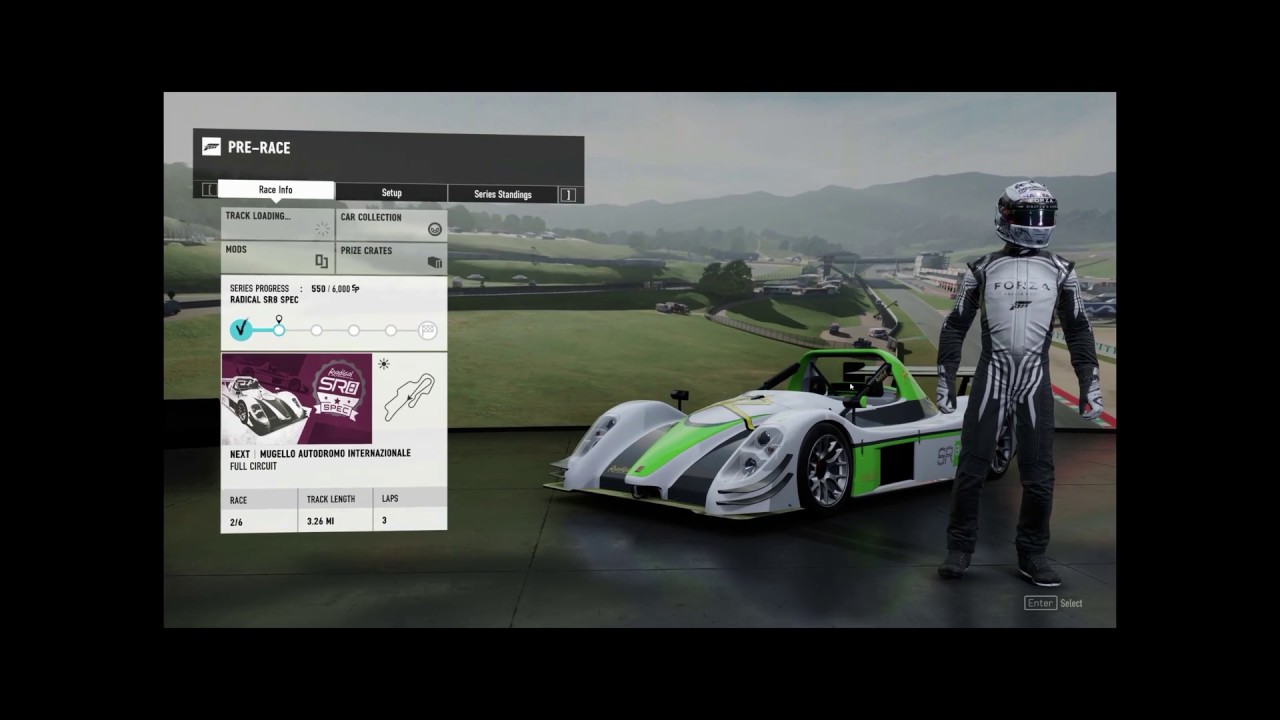Screen dimensions: 1280x720
Task: Click the third race progress node
Action: coord(316,330)
